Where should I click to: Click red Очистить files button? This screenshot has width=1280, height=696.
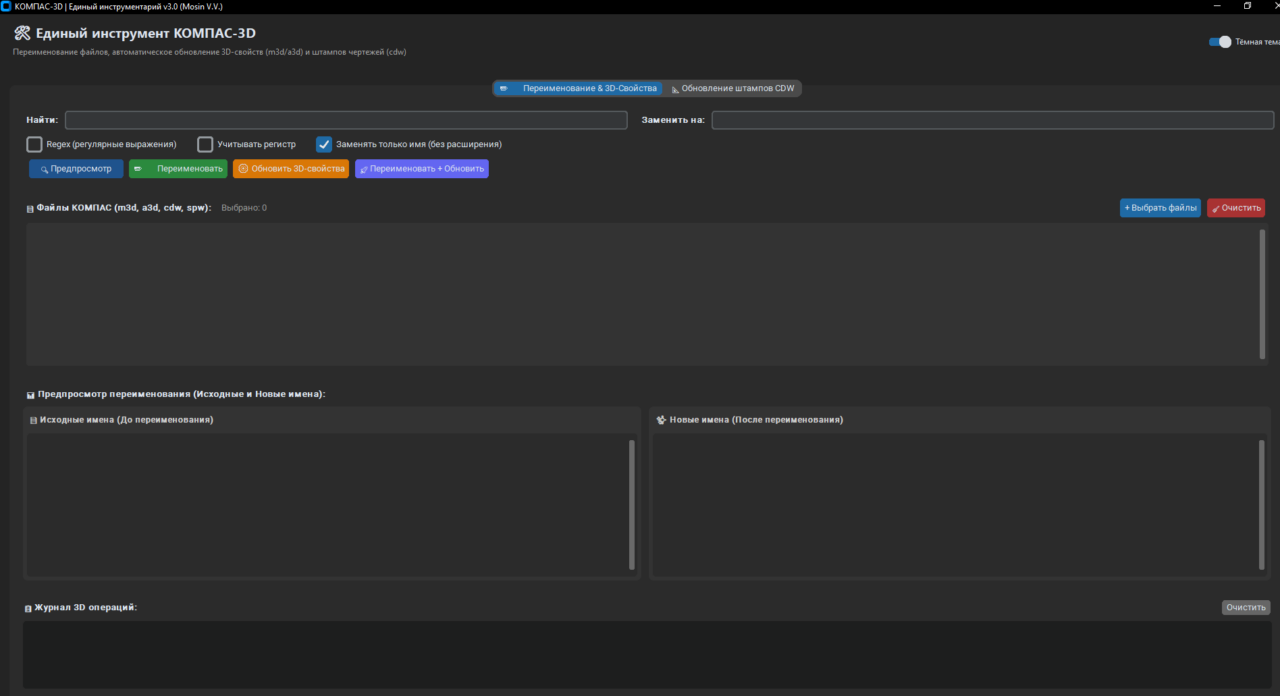point(1236,208)
